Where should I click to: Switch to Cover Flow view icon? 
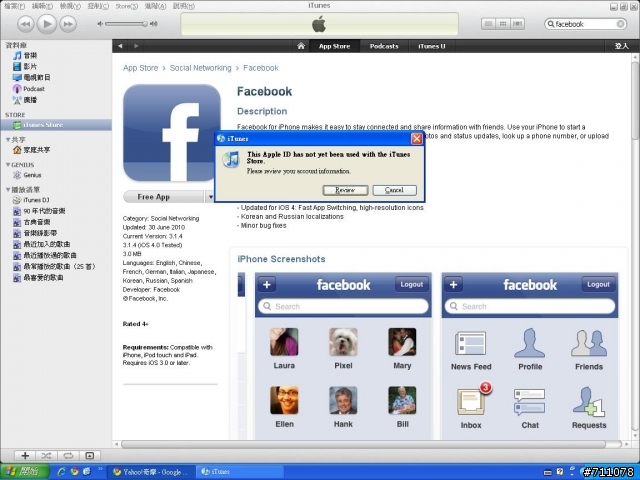click(518, 24)
